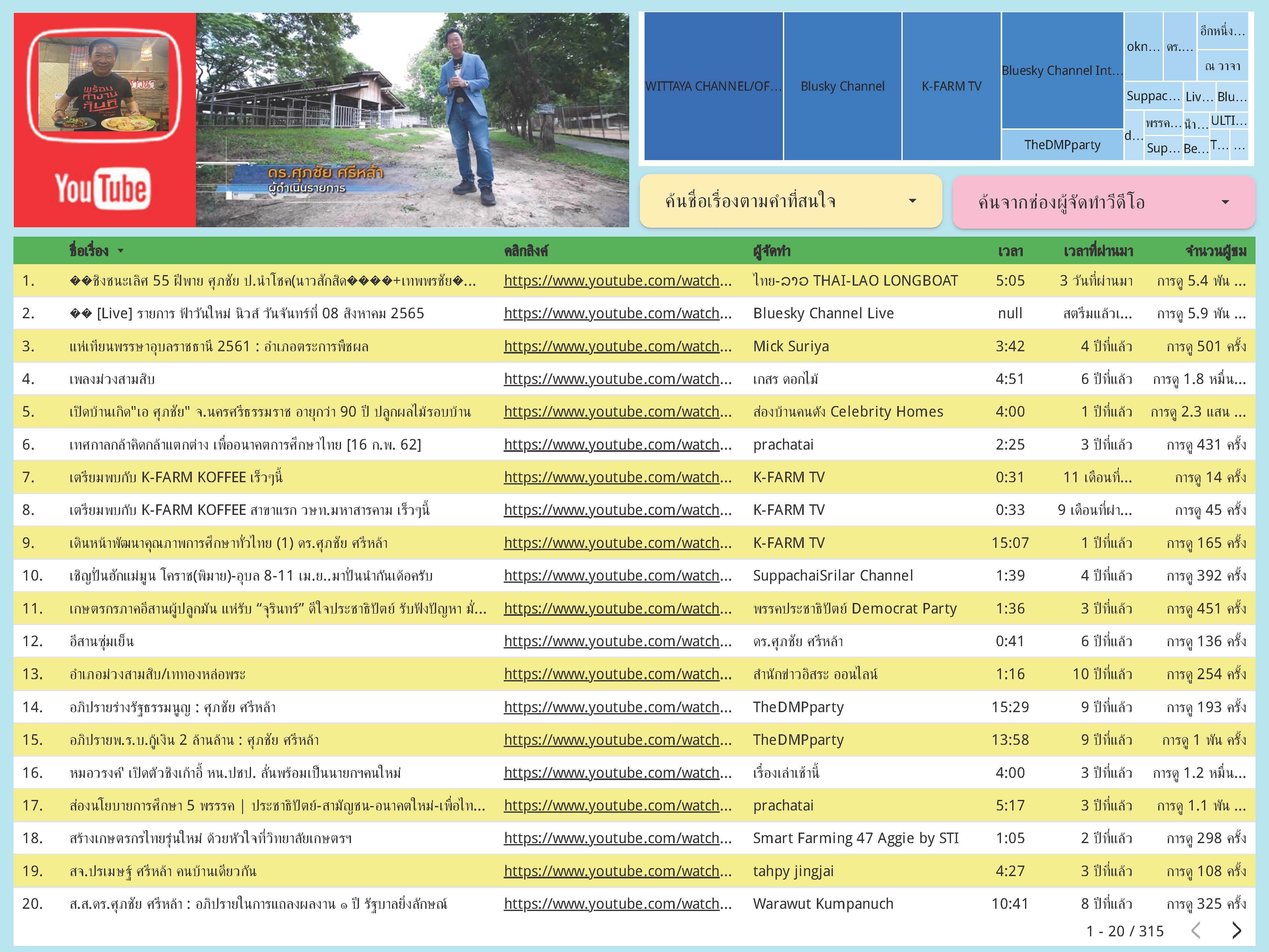Select the ณ วาจา treemap block

pyautogui.click(x=1223, y=66)
